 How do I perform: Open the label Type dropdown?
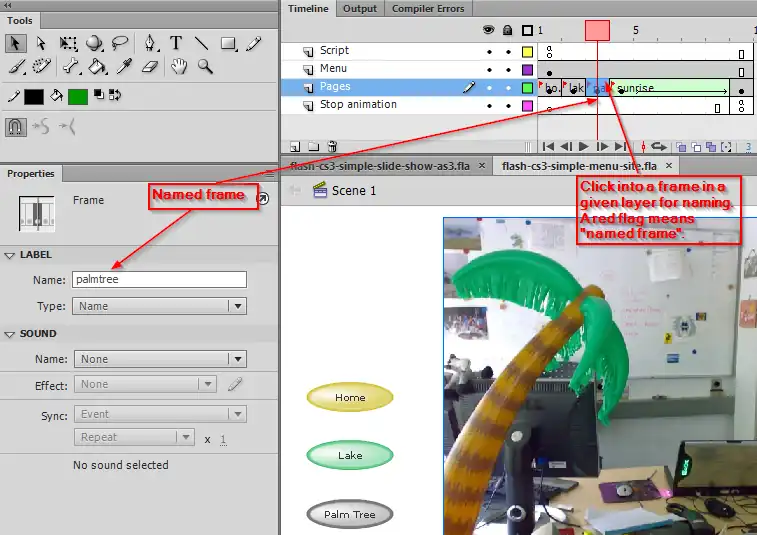(160, 307)
